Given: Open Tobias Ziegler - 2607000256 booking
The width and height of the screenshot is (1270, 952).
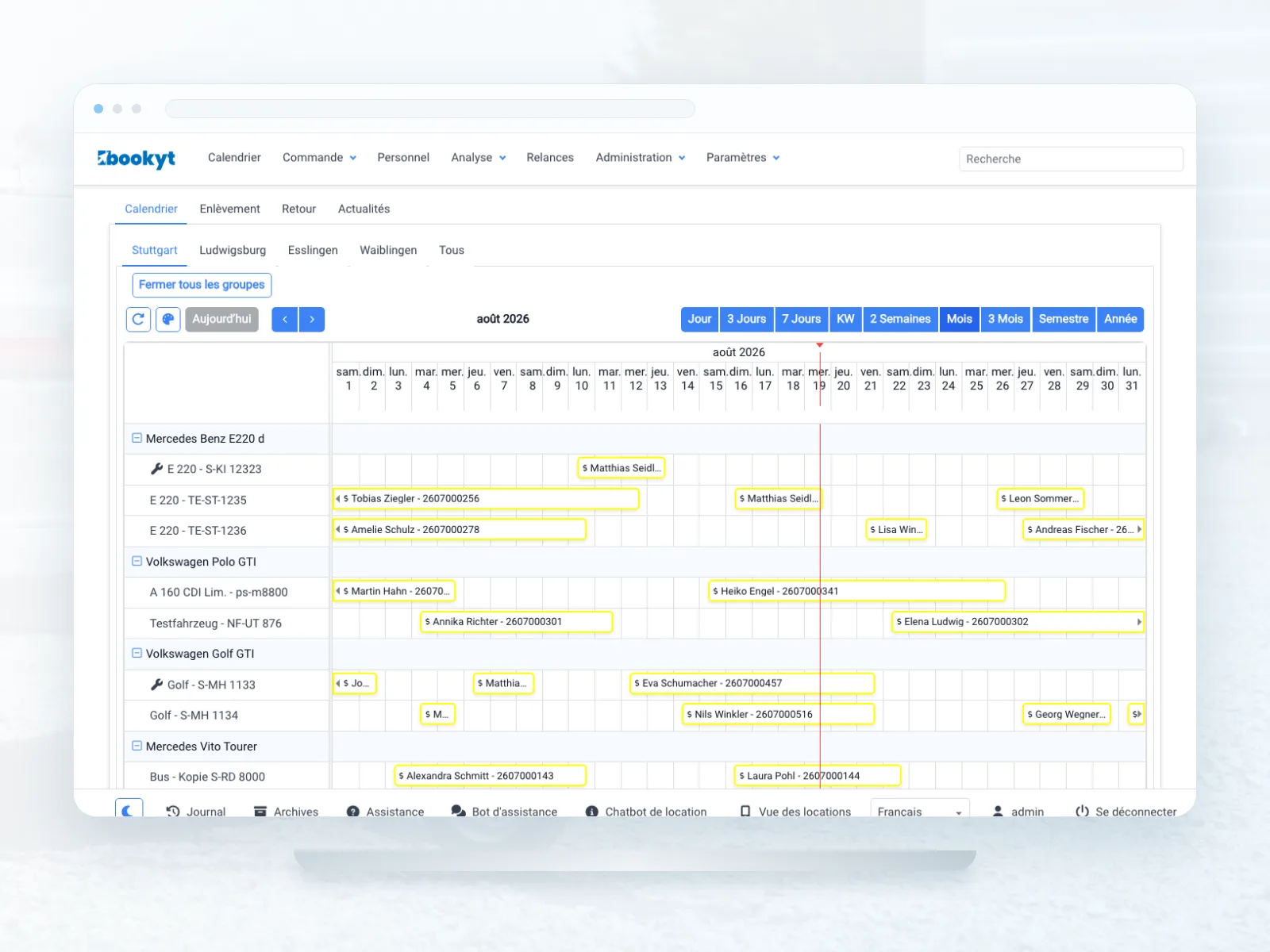Looking at the screenshot, I should point(486,499).
